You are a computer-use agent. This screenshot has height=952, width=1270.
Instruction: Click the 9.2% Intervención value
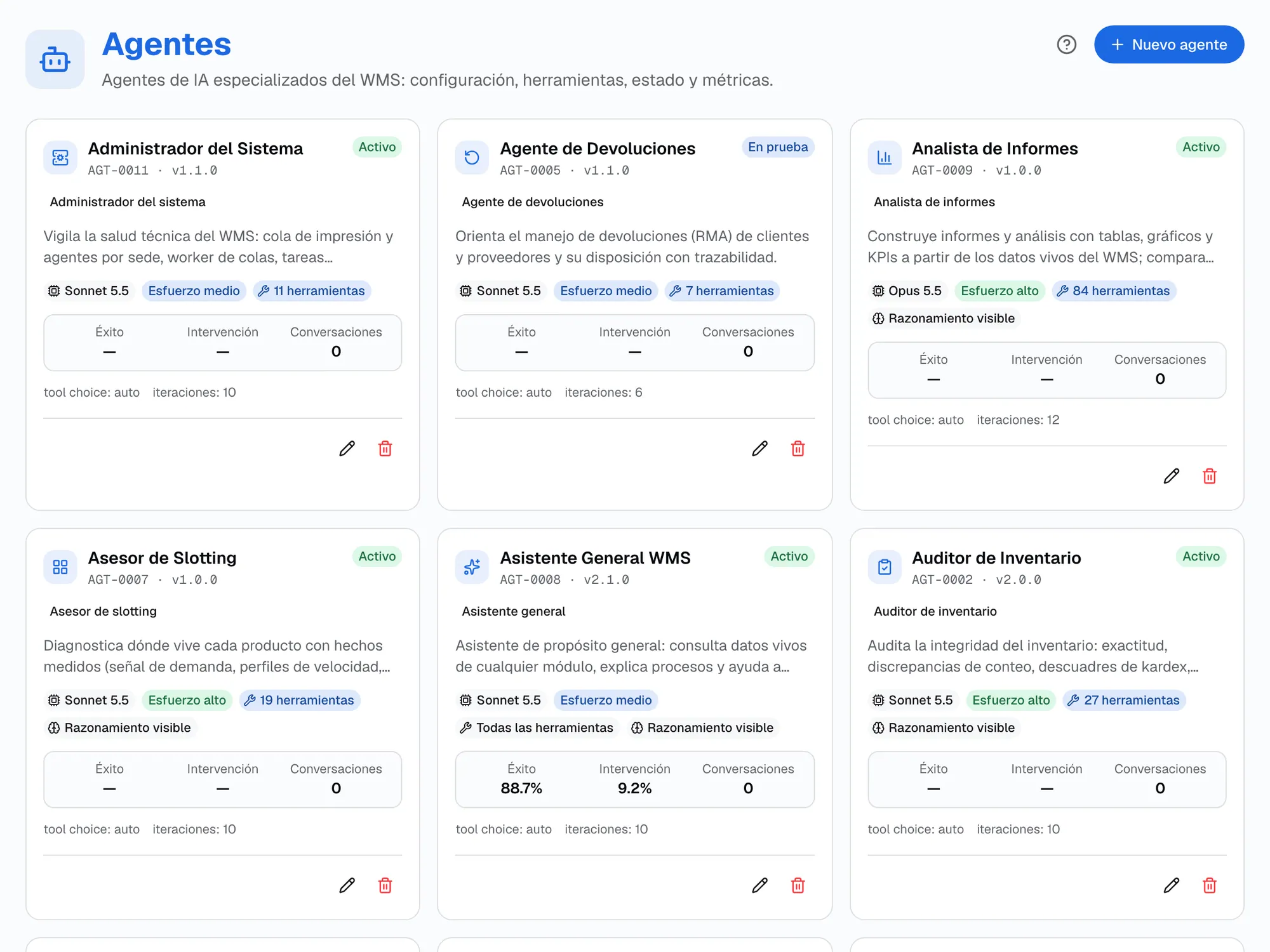point(634,788)
